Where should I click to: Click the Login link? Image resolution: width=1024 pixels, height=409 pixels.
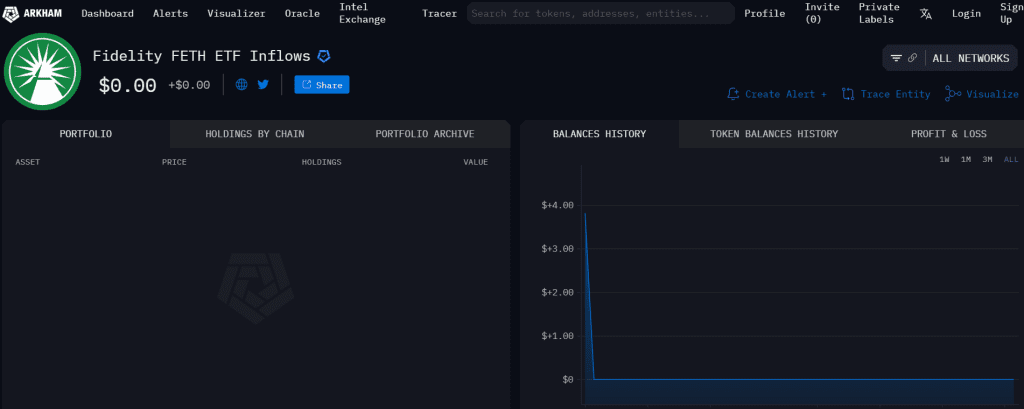click(967, 13)
